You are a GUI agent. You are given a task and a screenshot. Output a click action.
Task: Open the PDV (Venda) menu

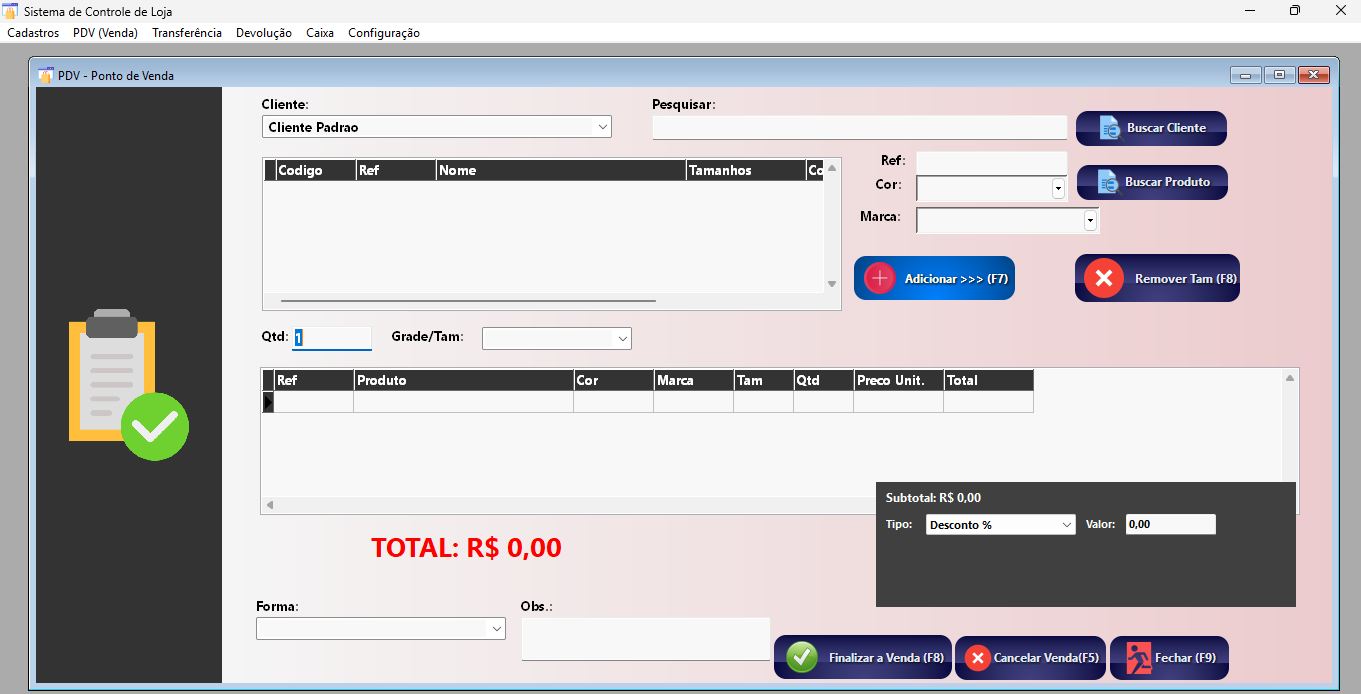[105, 33]
